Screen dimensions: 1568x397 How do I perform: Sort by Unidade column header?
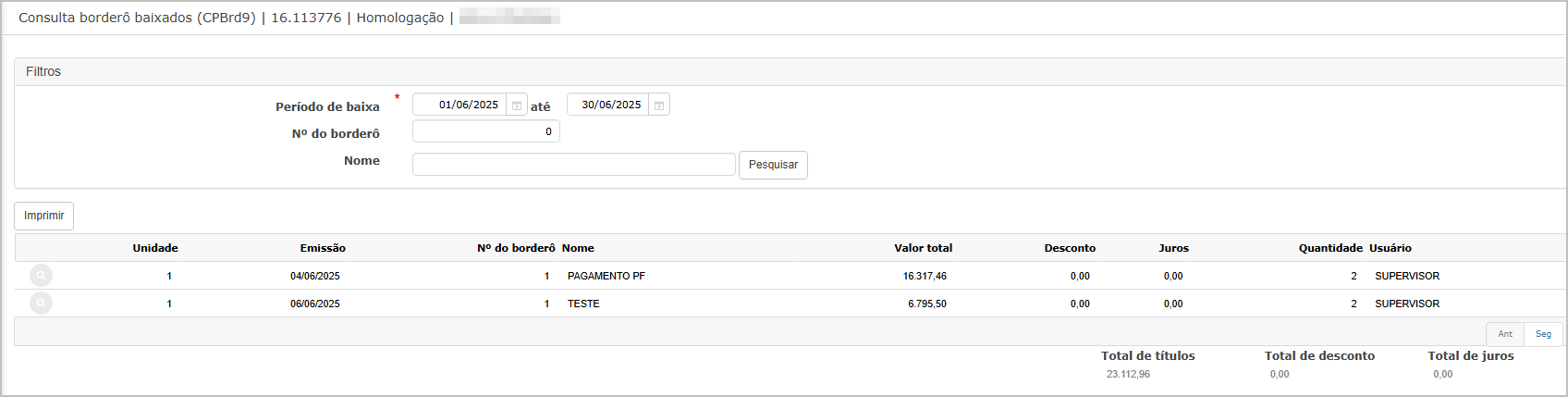coord(155,248)
